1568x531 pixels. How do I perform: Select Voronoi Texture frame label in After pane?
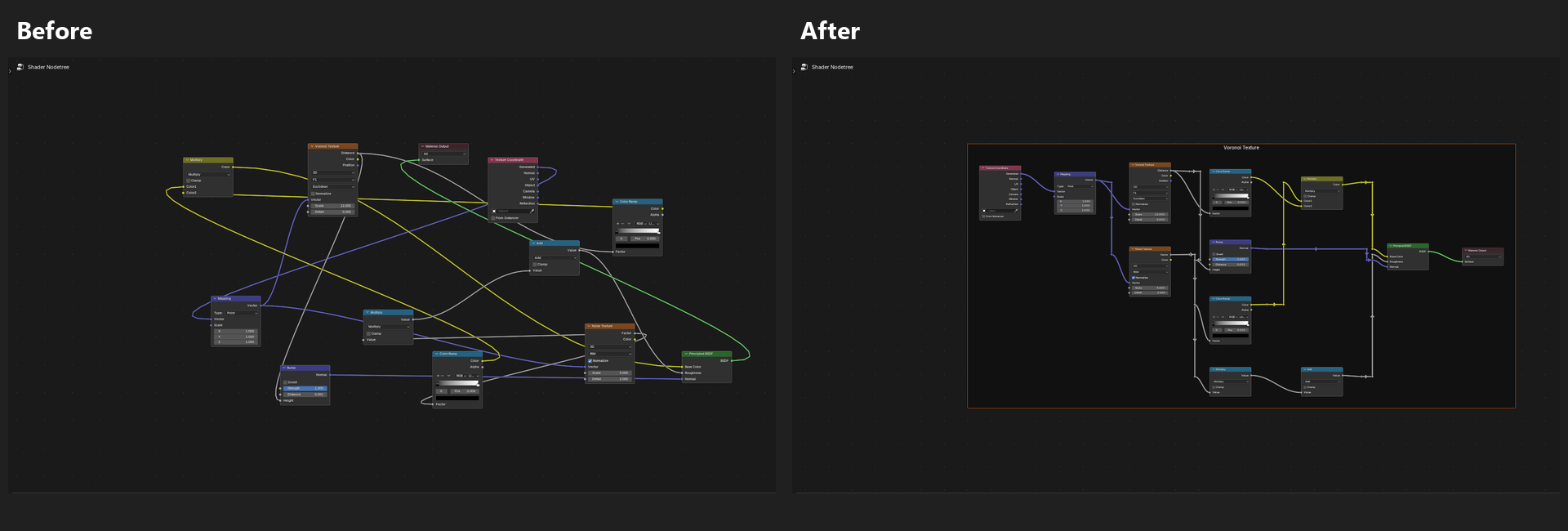1241,148
